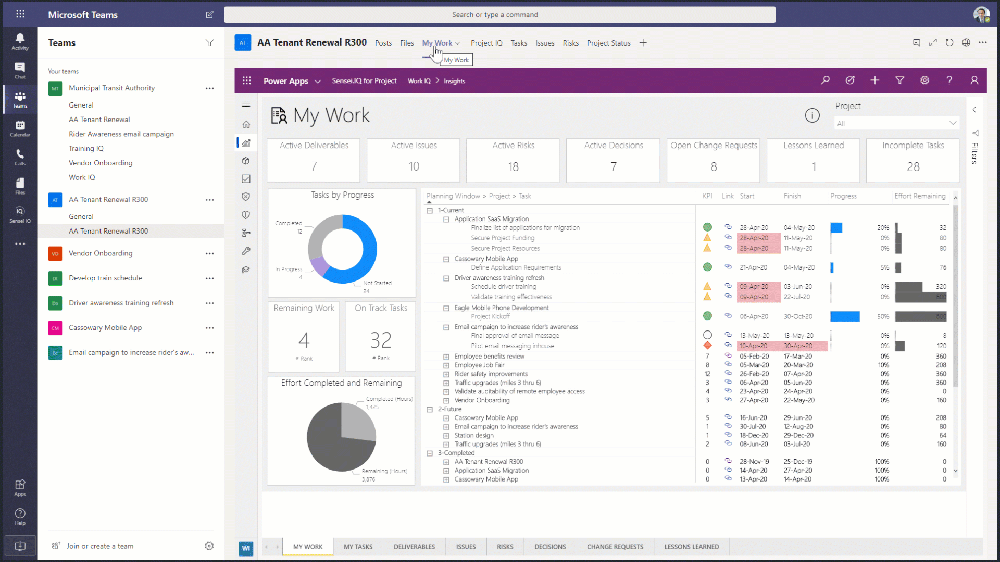Open the Project IQ tab
Viewport: 1000px width, 562px height.
486,43
